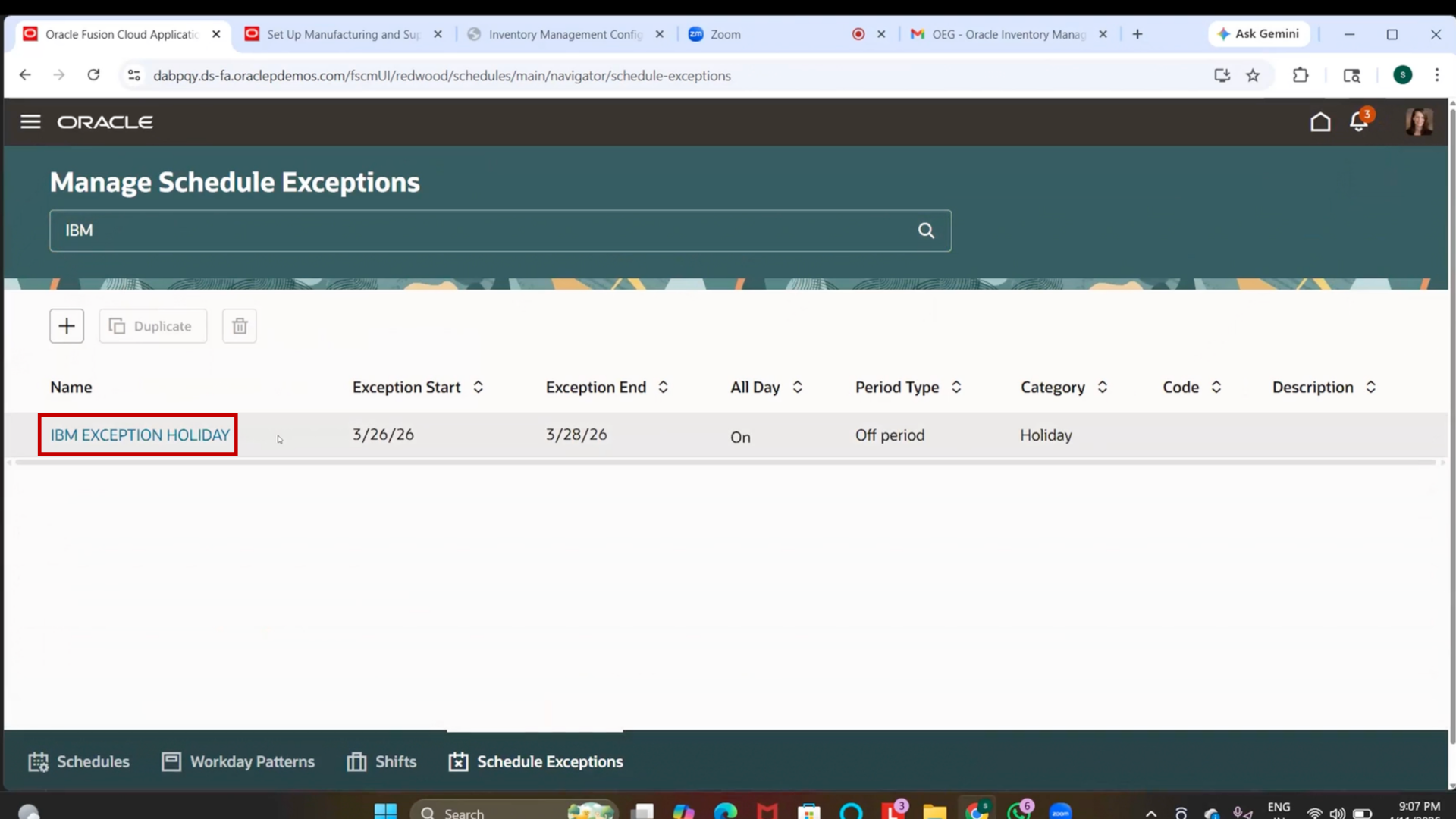The height and width of the screenshot is (819, 1456).
Task: Click the Ask Gemini button
Action: [x=1259, y=34]
